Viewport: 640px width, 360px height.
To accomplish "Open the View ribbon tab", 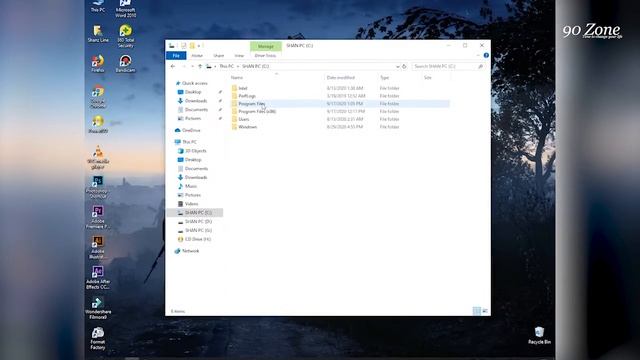I will point(239,56).
